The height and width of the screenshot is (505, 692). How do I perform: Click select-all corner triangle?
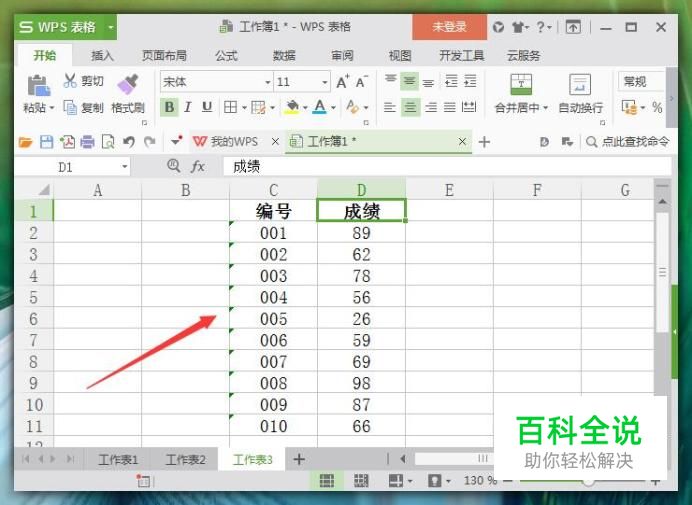[x=43, y=190]
